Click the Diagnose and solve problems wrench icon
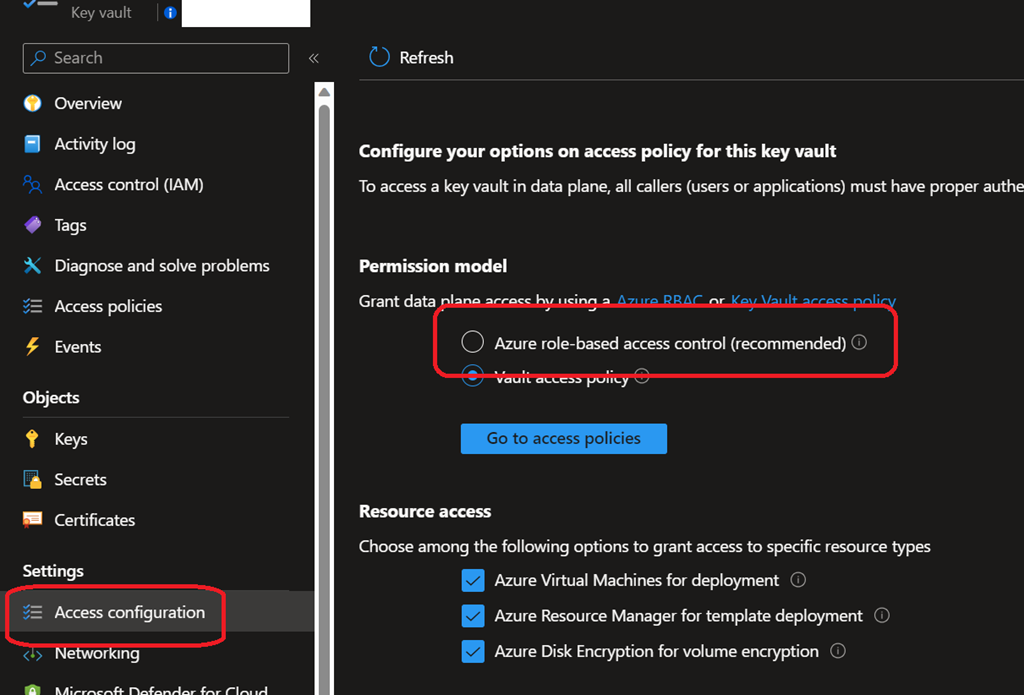 click(33, 266)
